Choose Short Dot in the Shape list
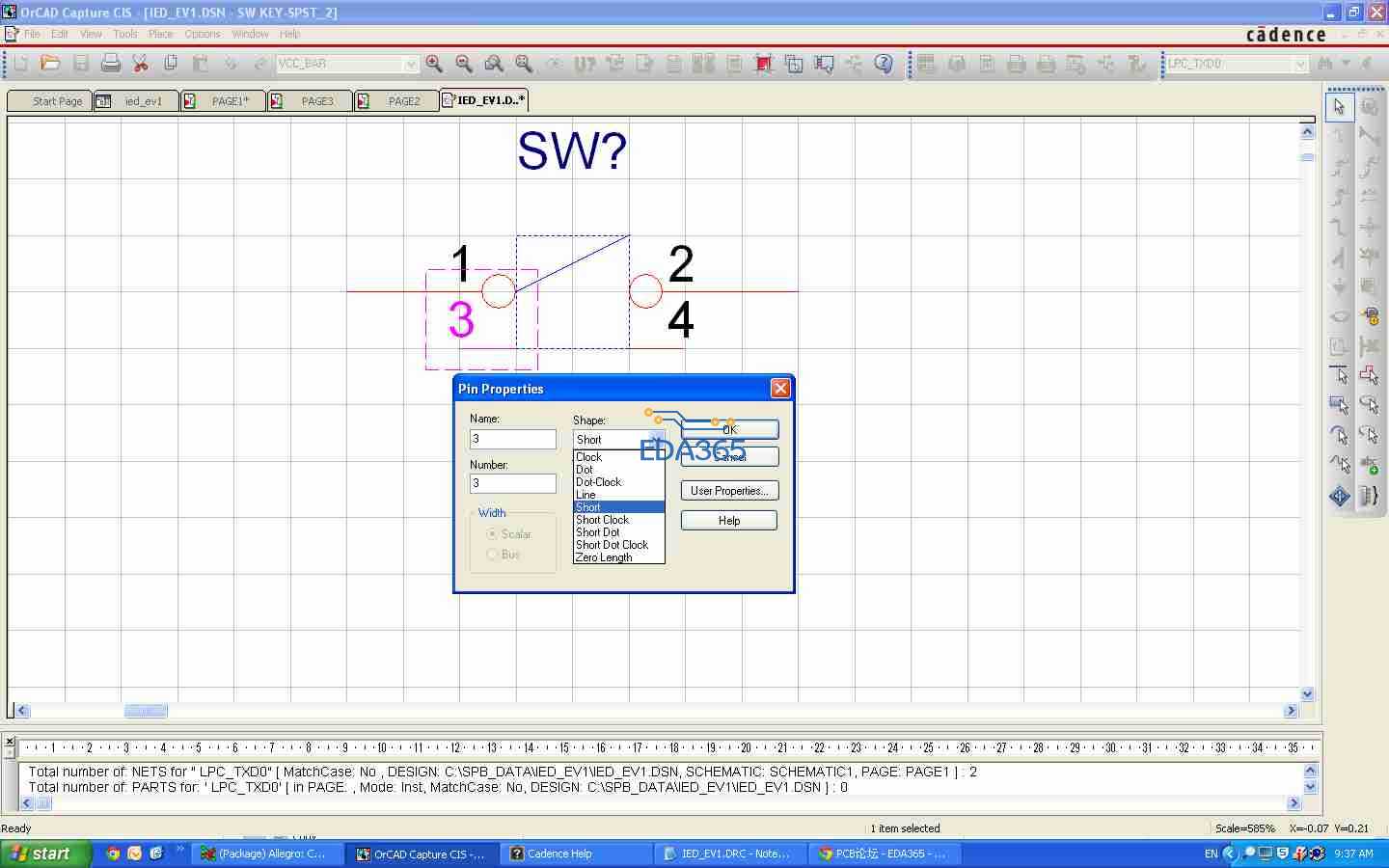The image size is (1389, 868). 619,532
